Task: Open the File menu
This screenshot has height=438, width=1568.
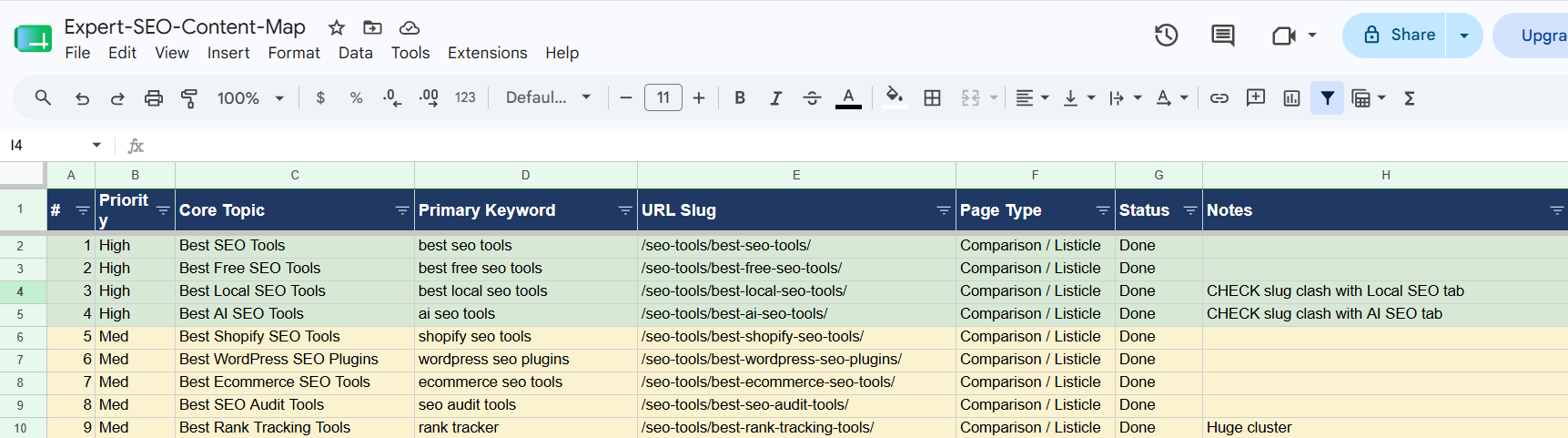Action: pos(77,53)
